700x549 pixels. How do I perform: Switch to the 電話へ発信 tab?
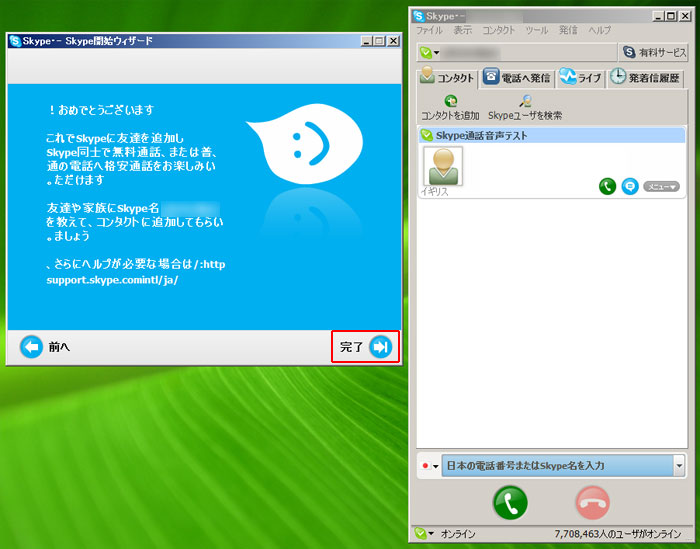(x=517, y=78)
